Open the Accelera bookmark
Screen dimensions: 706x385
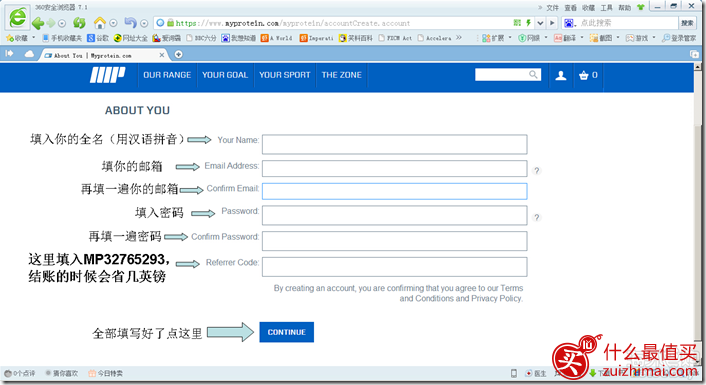point(434,38)
